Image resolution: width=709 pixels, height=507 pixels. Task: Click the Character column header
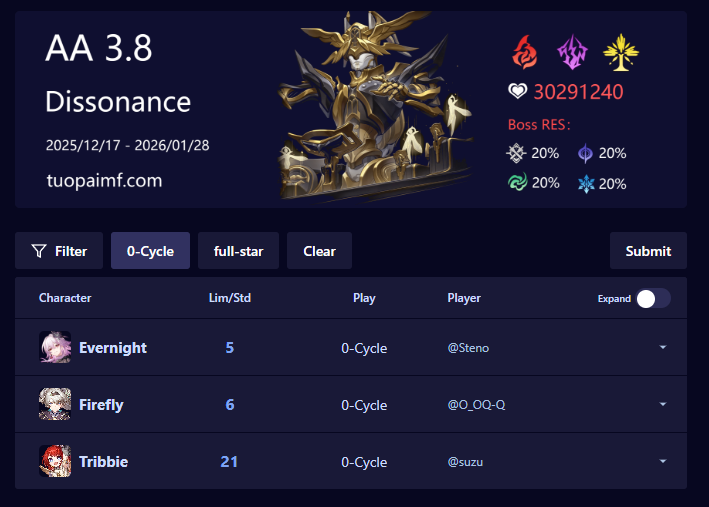click(x=65, y=298)
